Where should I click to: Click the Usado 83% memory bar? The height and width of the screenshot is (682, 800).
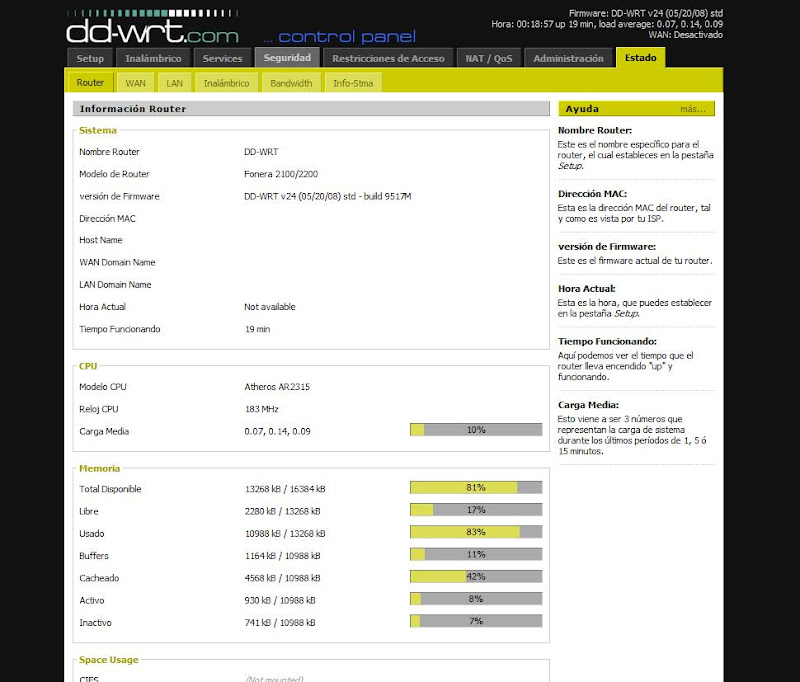[x=476, y=532]
